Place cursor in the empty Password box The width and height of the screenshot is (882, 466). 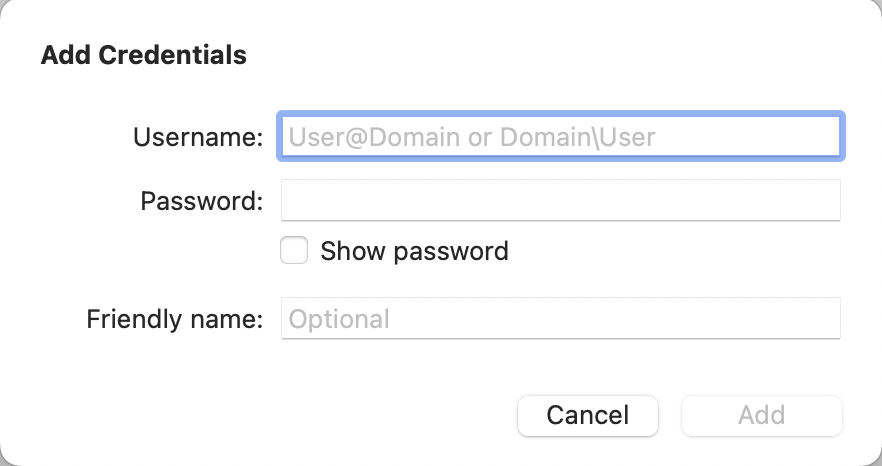pos(561,200)
